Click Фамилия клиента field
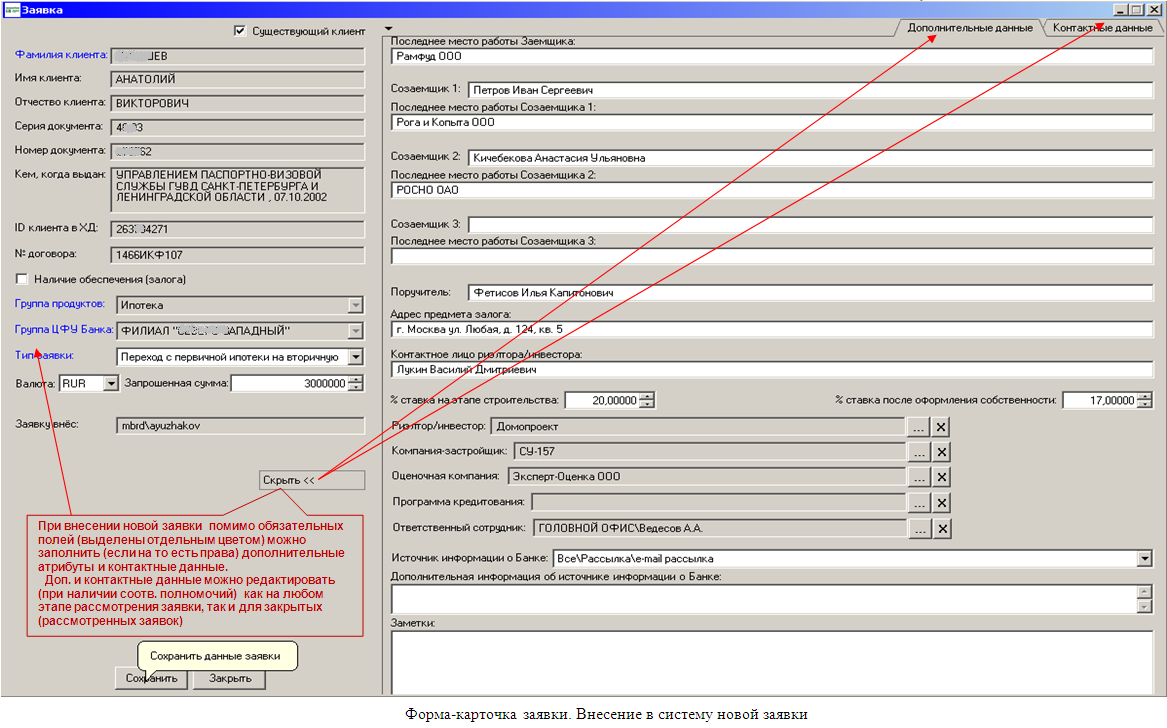 (x=237, y=56)
